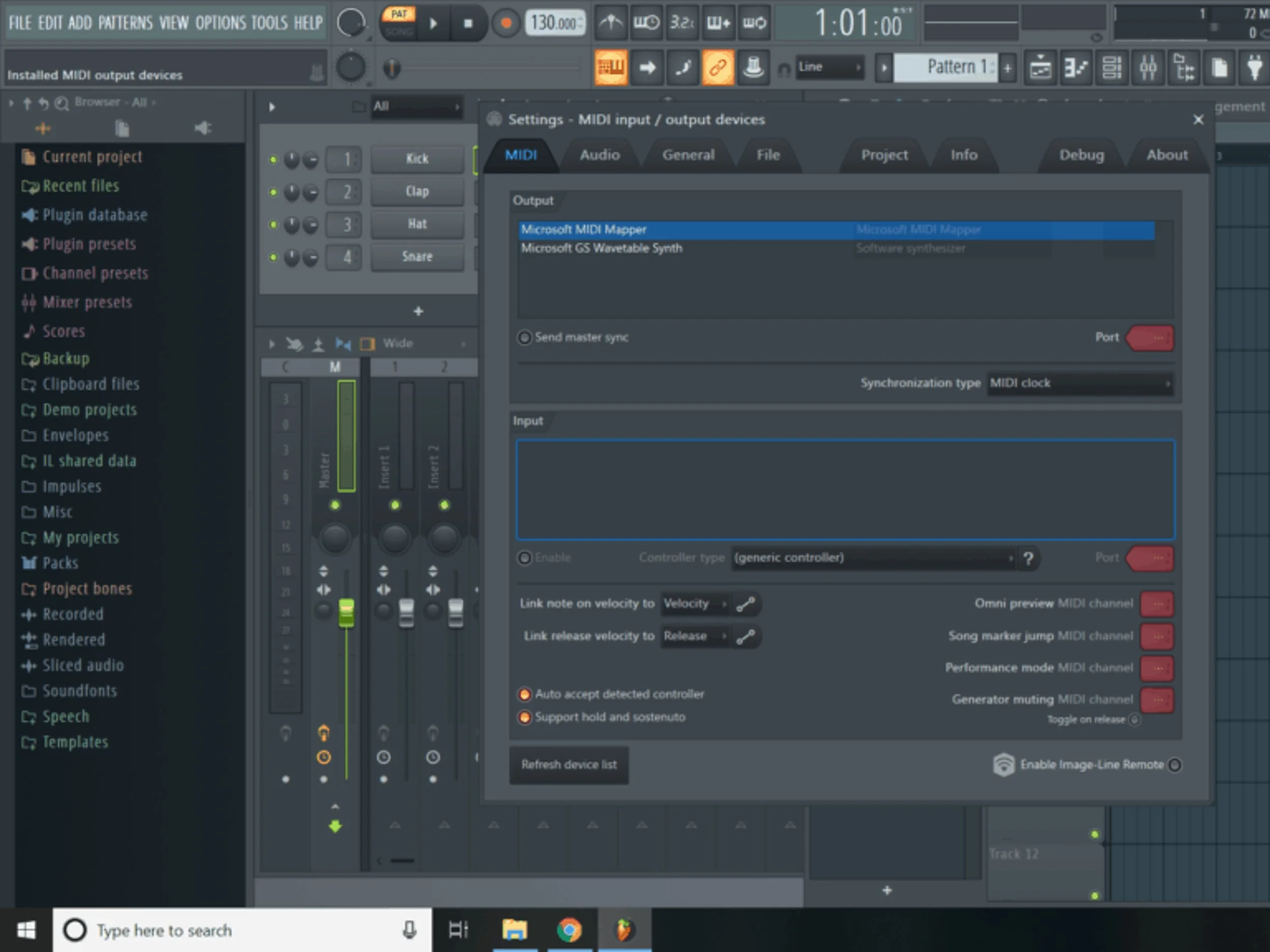Enable Send master sync option

click(524, 338)
